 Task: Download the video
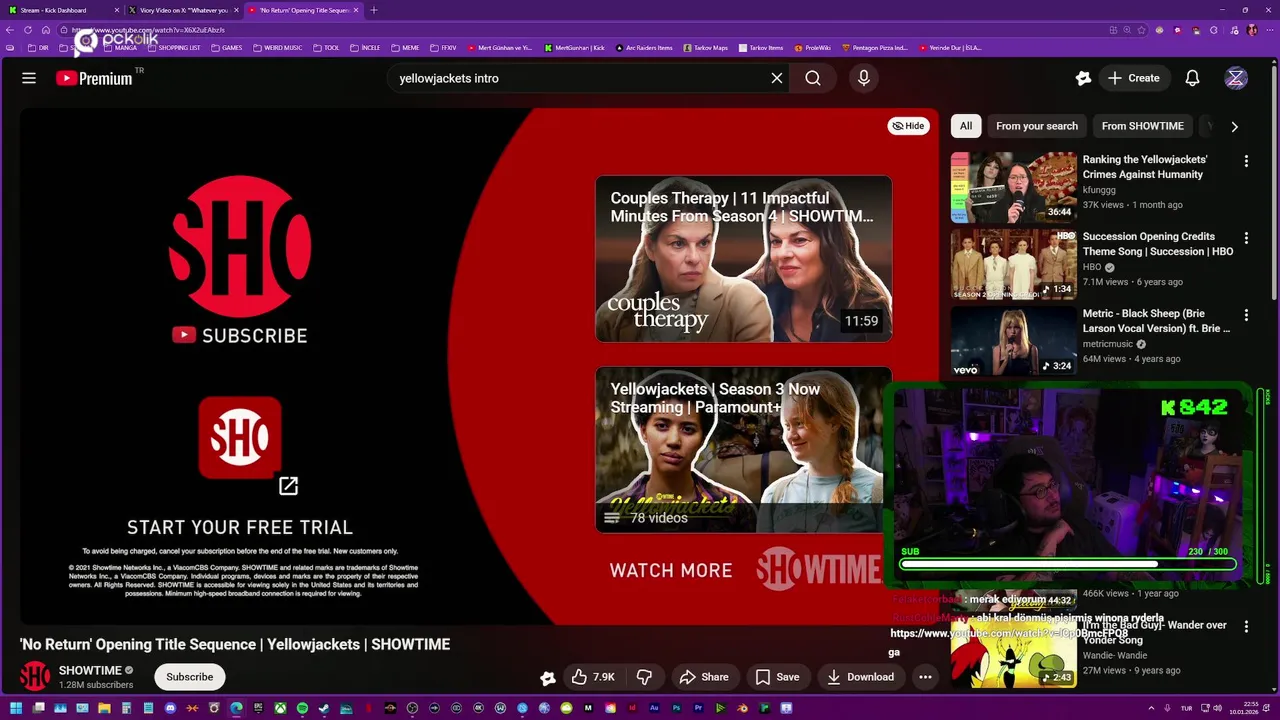coord(860,677)
